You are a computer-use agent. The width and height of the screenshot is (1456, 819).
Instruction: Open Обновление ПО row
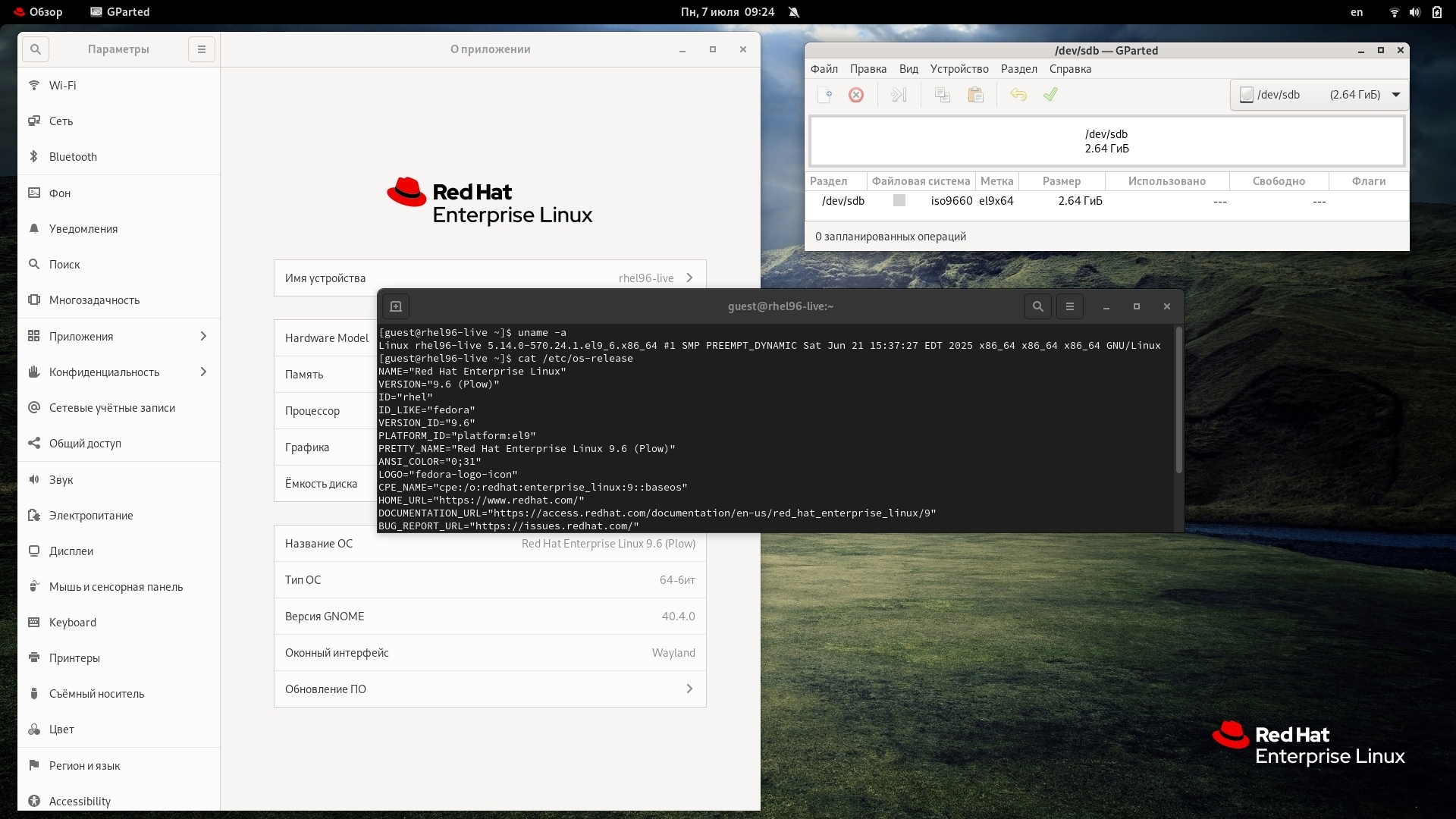pyautogui.click(x=490, y=689)
